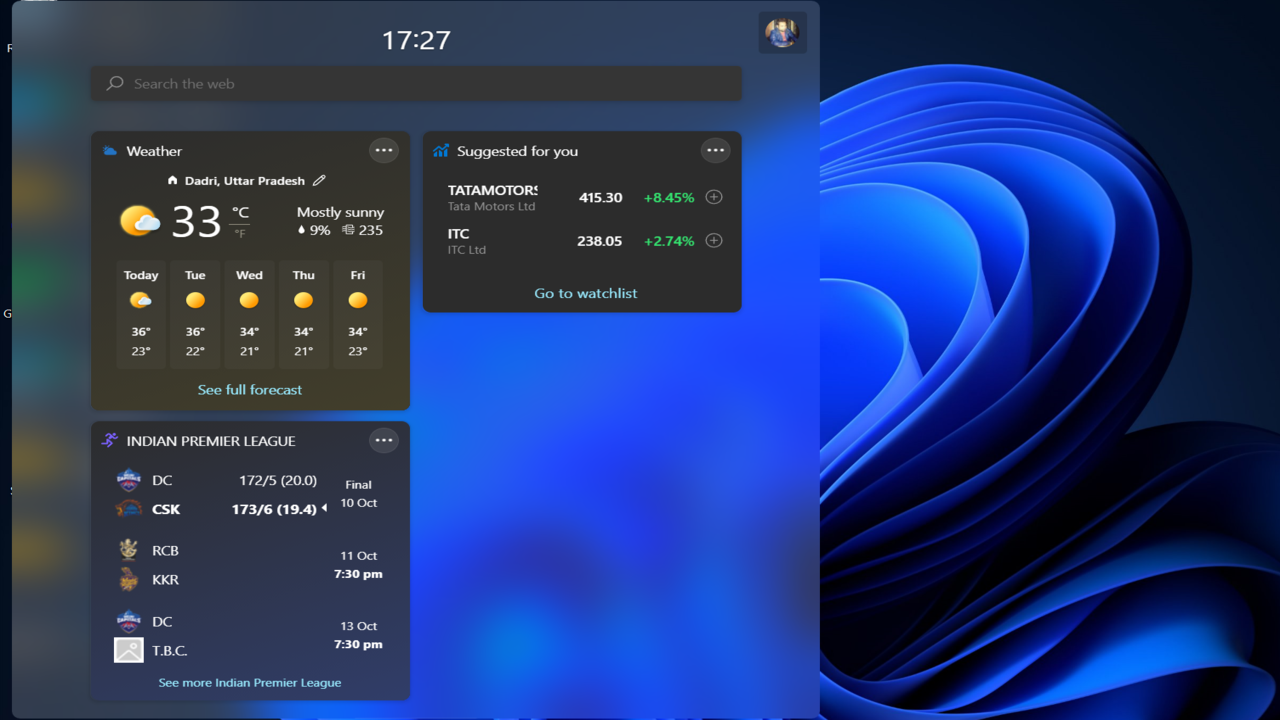Open Weather widget more options menu
The image size is (1280, 720).
coord(384,151)
